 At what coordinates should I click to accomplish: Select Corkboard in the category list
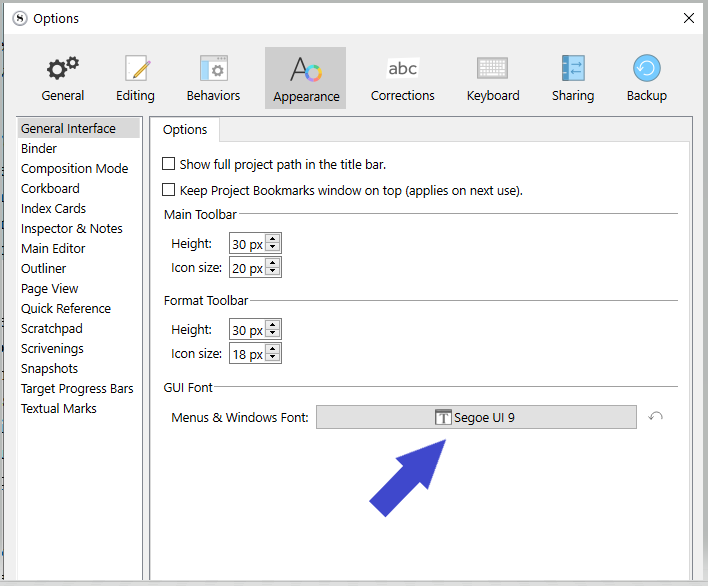pos(50,189)
